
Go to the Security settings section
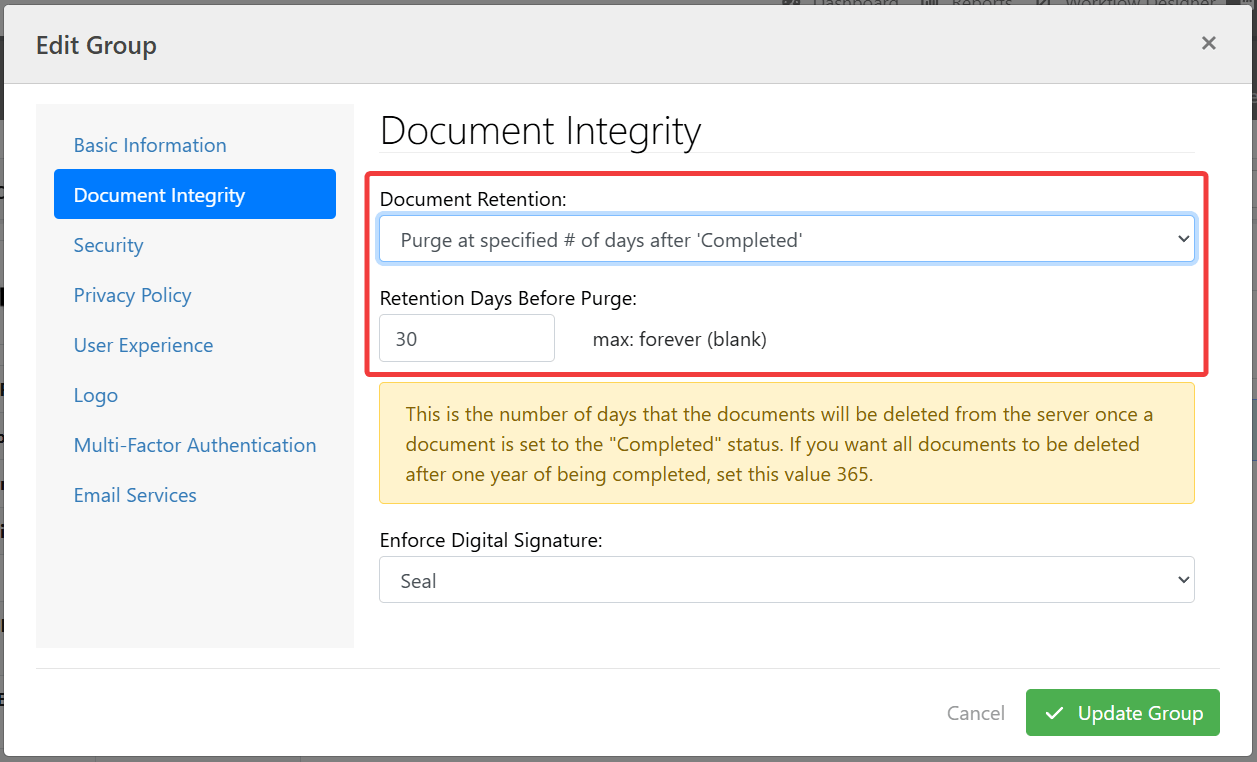108,245
